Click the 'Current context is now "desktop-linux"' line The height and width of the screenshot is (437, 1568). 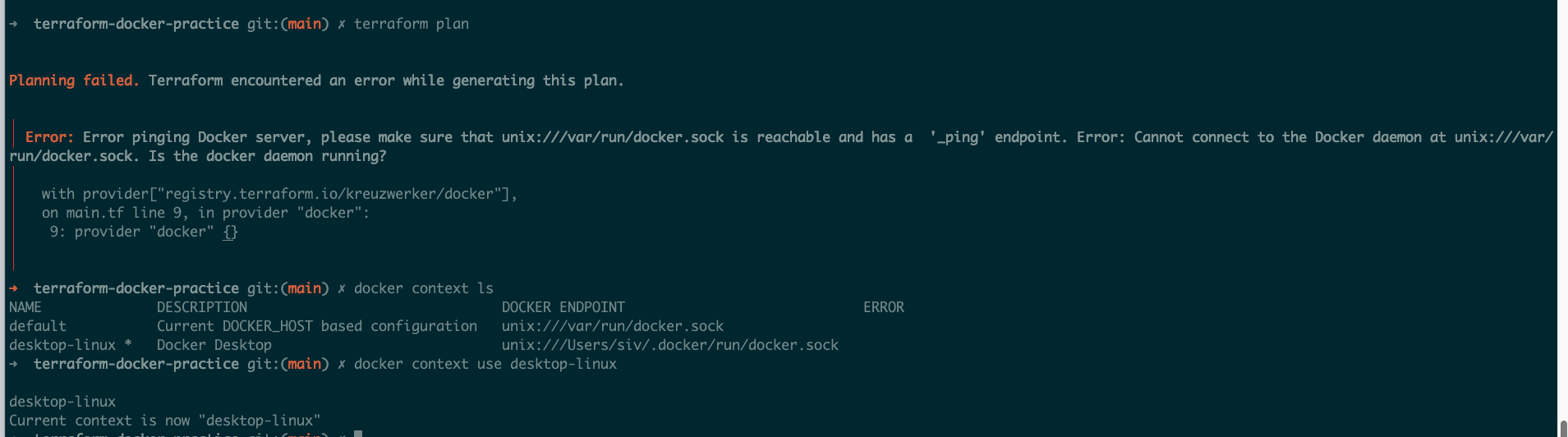165,421
